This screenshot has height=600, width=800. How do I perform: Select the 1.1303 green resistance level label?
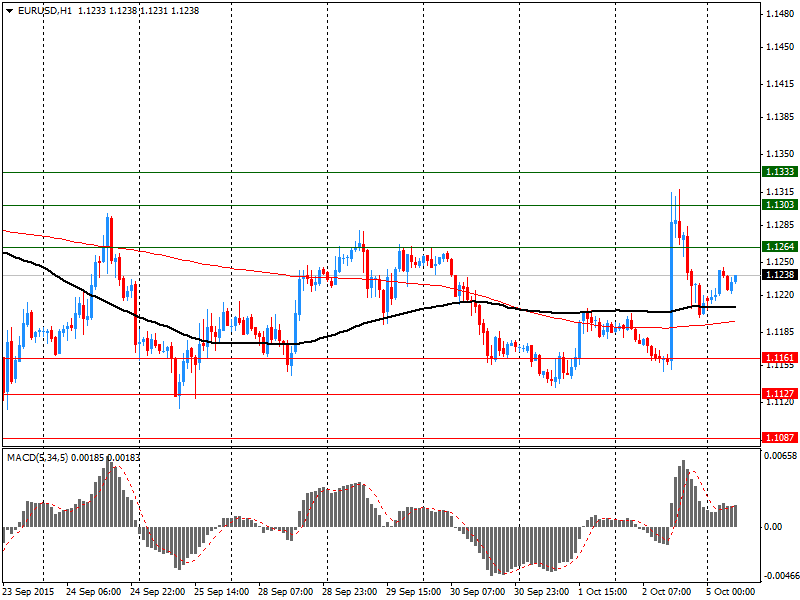point(780,205)
